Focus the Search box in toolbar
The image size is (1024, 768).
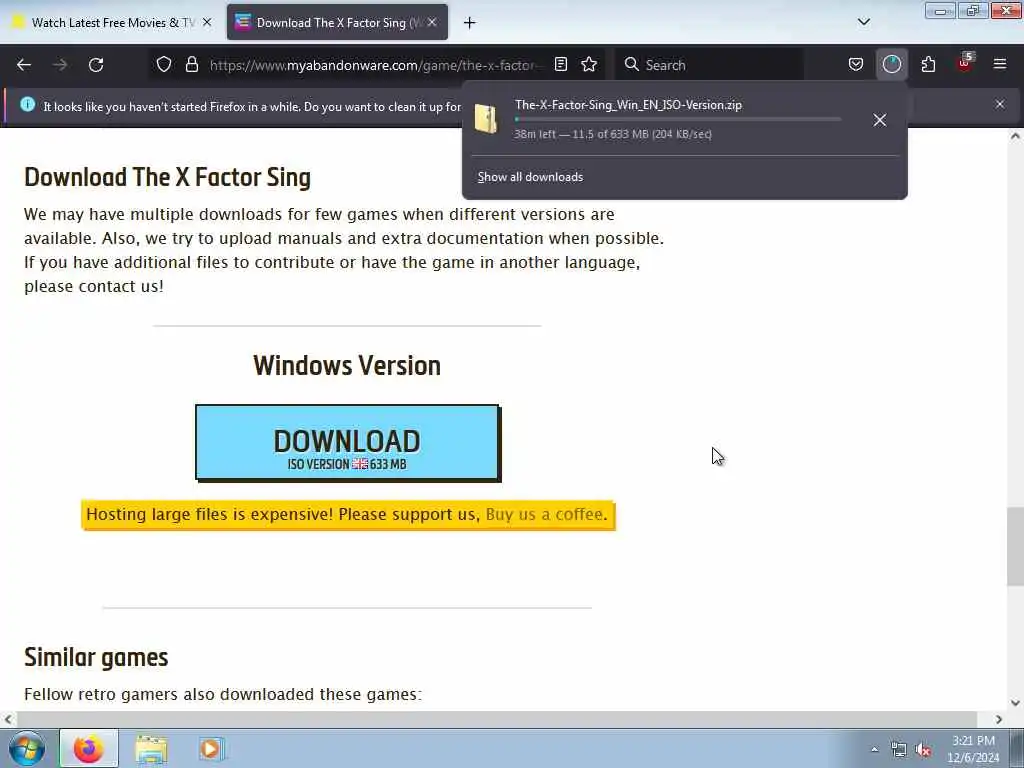click(709, 65)
